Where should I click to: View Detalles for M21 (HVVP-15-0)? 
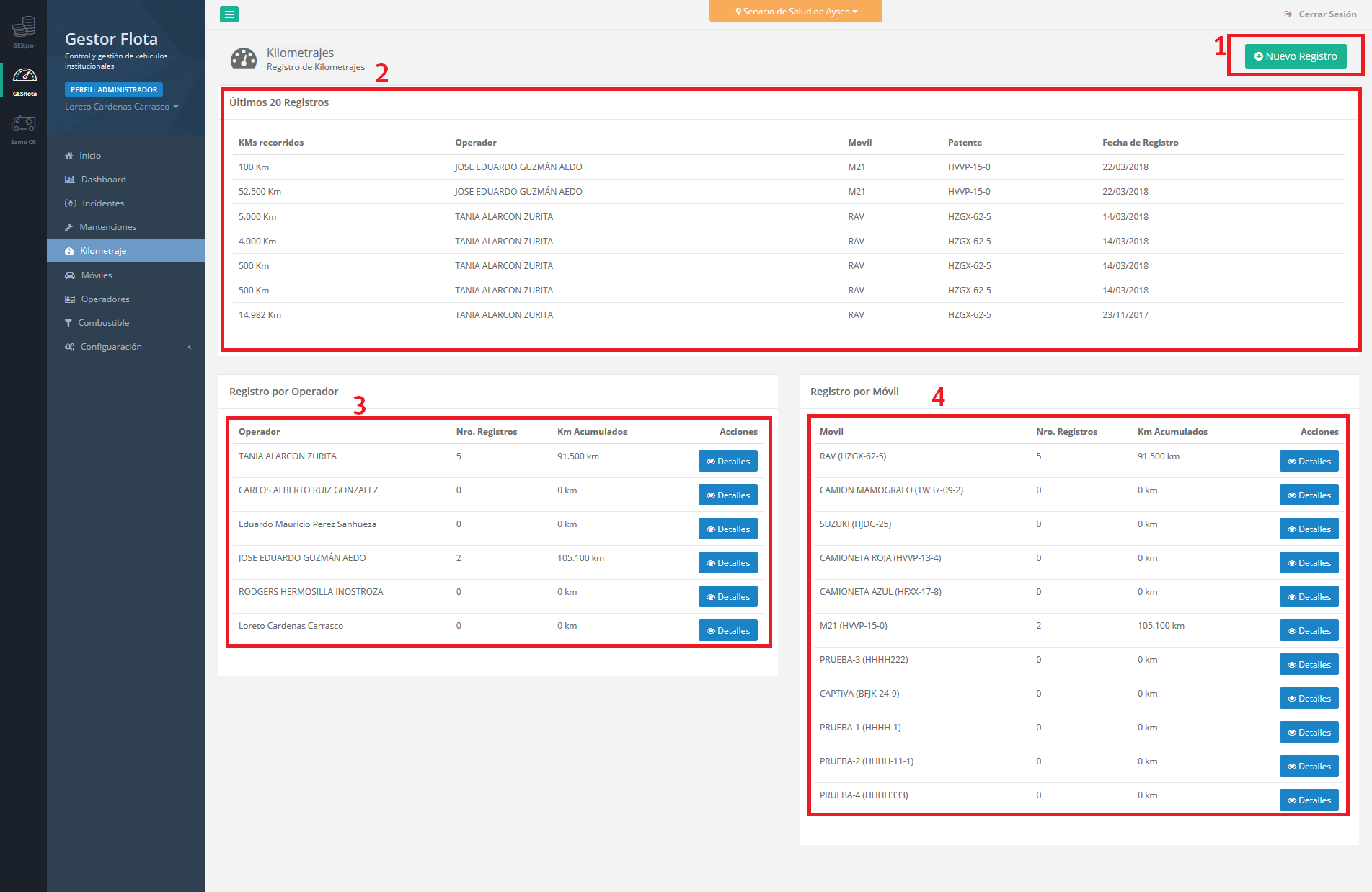click(x=1309, y=631)
